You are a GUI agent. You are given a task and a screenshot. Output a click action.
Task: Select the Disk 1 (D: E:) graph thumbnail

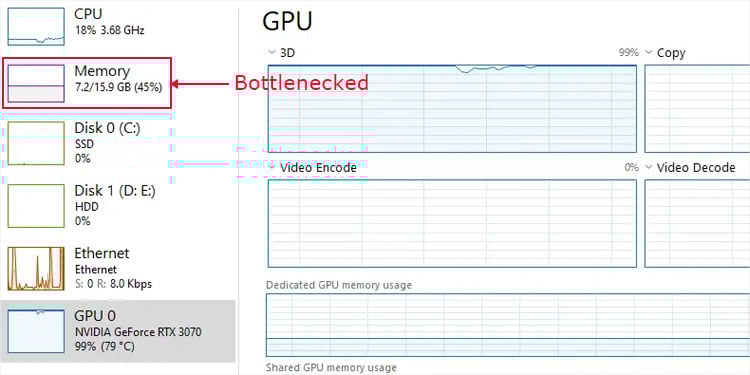pyautogui.click(x=36, y=206)
